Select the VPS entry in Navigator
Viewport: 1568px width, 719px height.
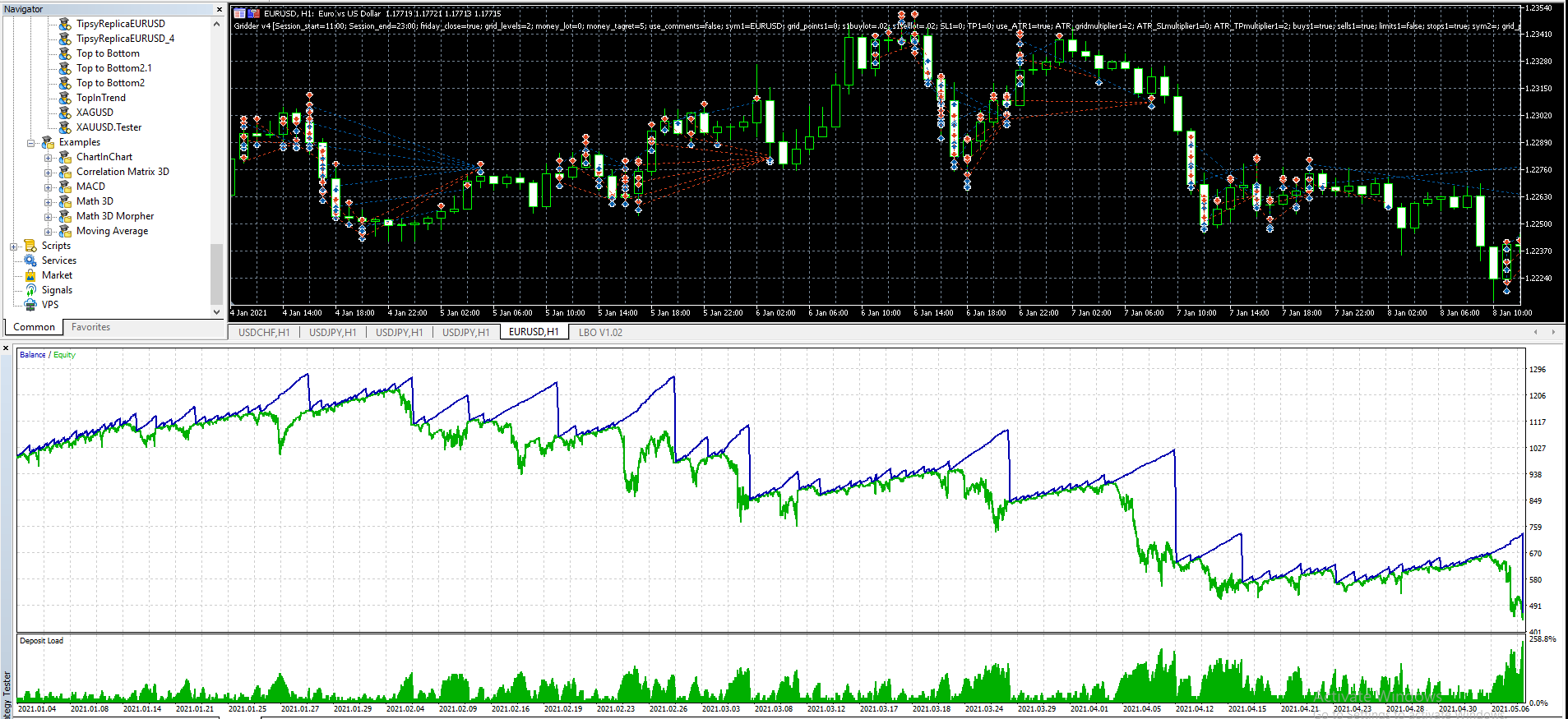tap(50, 305)
